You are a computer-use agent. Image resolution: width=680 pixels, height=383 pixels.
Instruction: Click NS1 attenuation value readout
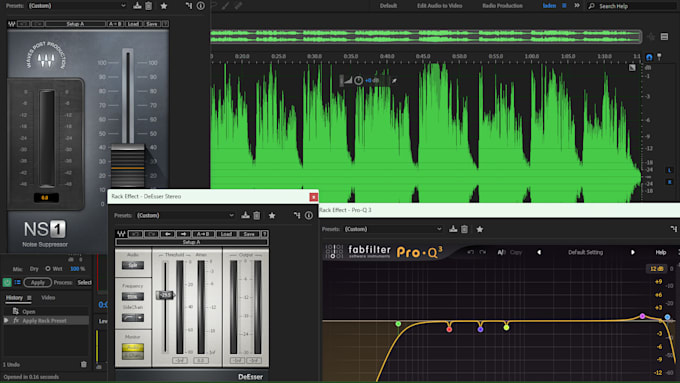(45, 198)
